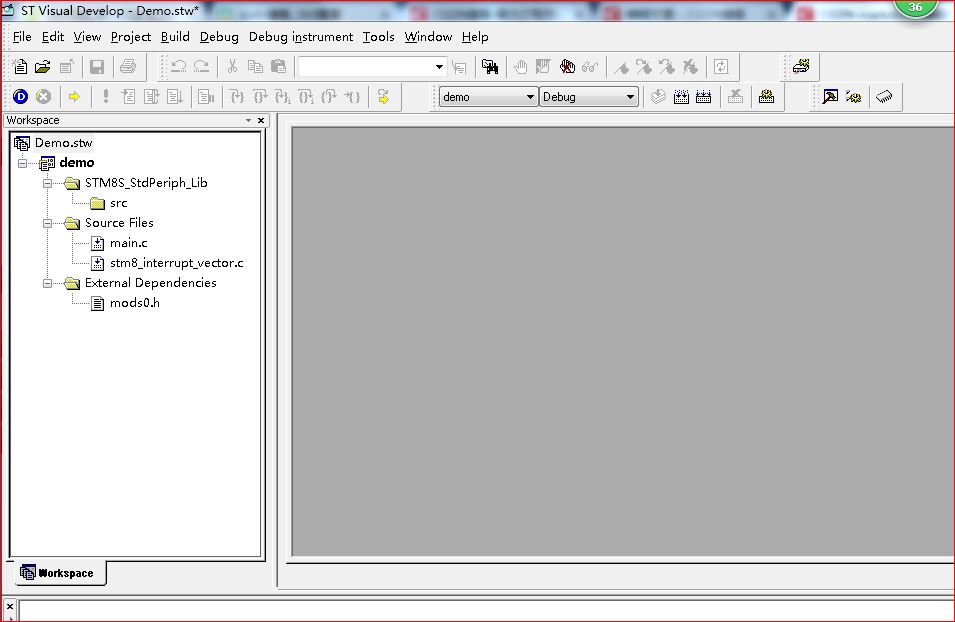Open a file with the folder icon
Image resolution: width=955 pixels, height=622 pixels.
42,67
